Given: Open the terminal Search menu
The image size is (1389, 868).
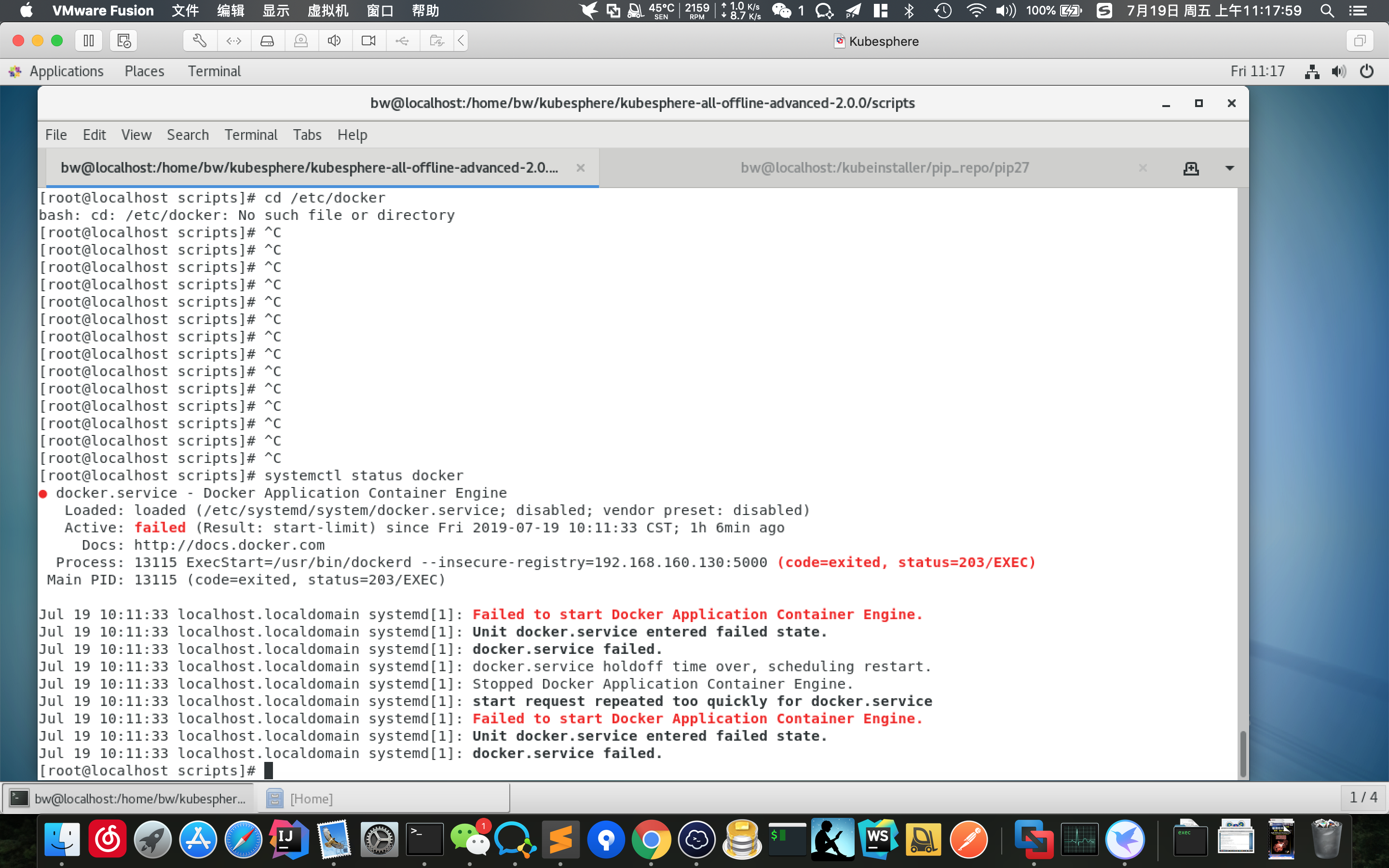Looking at the screenshot, I should (188, 135).
